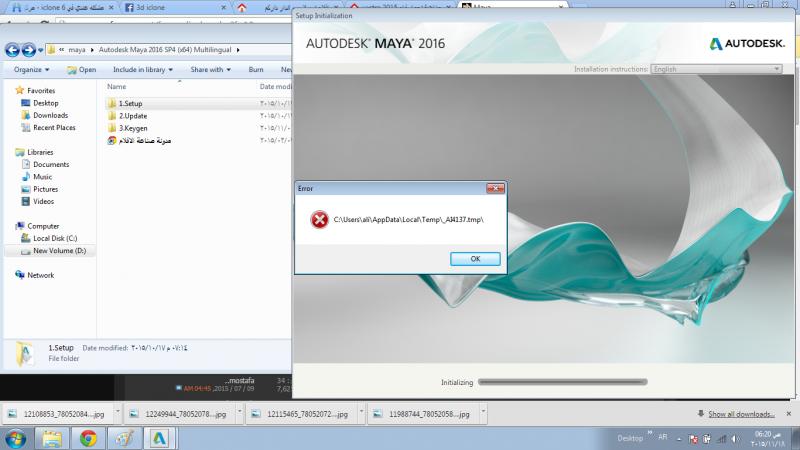The height and width of the screenshot is (450, 800).
Task: Select the 1.Setup folder
Action: tap(130, 104)
